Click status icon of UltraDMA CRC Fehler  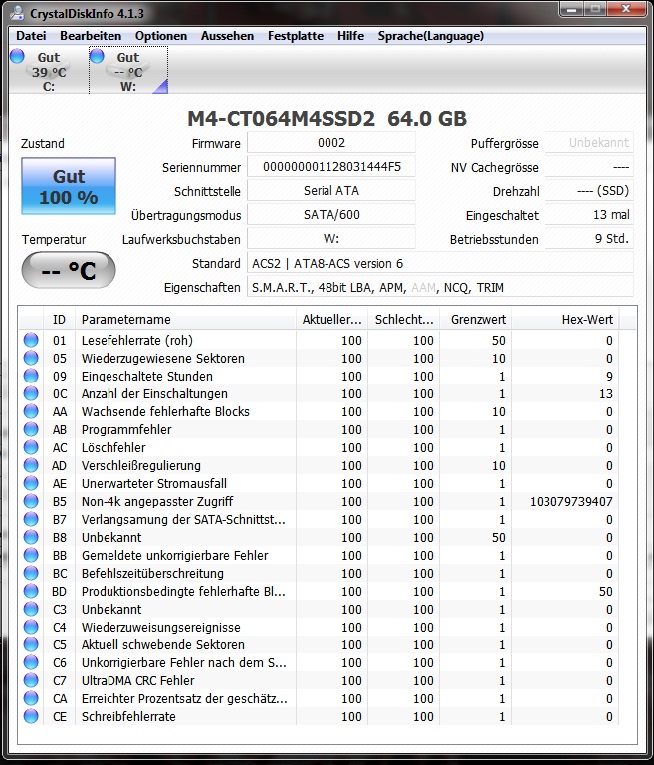tap(31, 680)
